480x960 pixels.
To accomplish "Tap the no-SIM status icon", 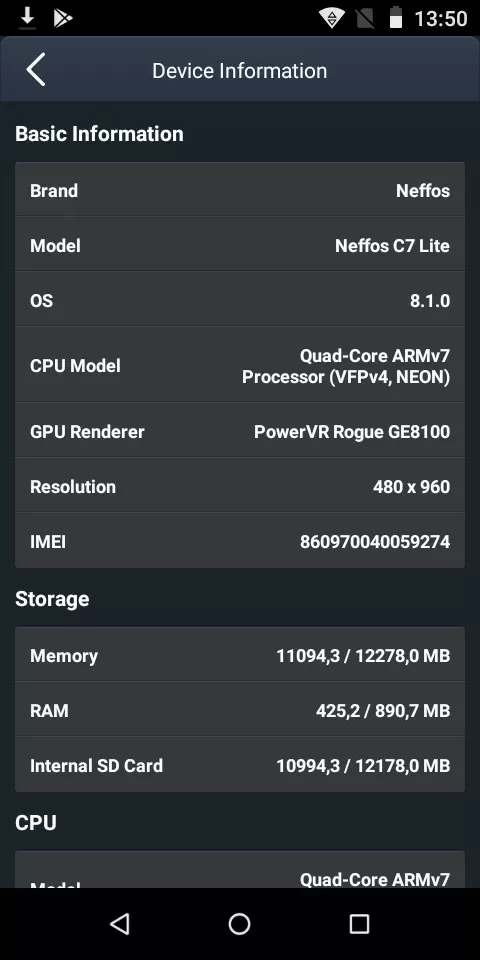I will tap(365, 18).
